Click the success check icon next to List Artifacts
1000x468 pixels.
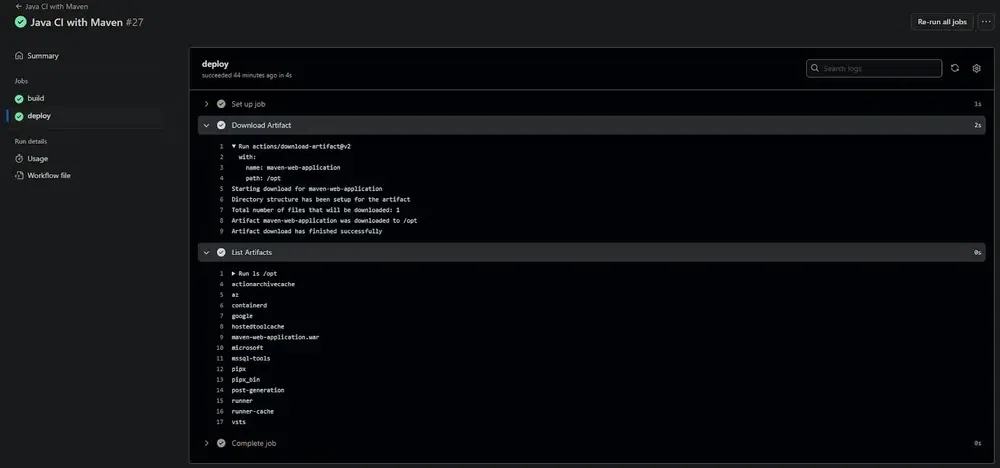tap(221, 252)
